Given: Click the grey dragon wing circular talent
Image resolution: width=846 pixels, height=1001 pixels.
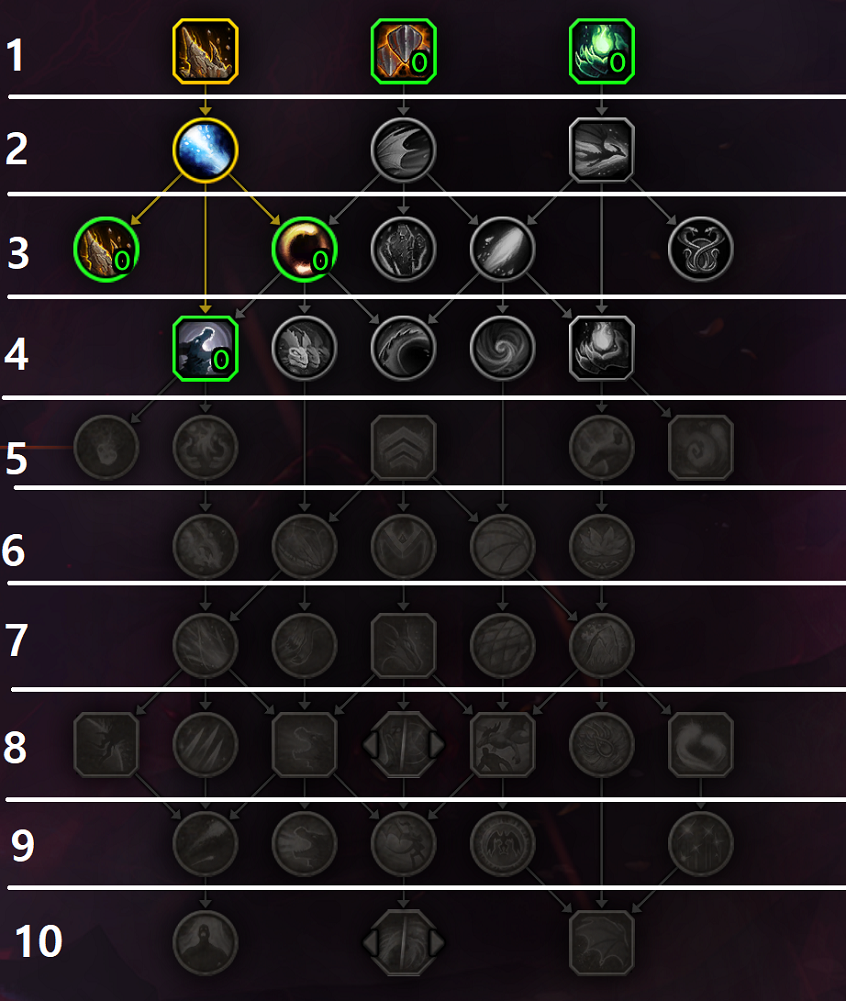Looking at the screenshot, I should (404, 150).
